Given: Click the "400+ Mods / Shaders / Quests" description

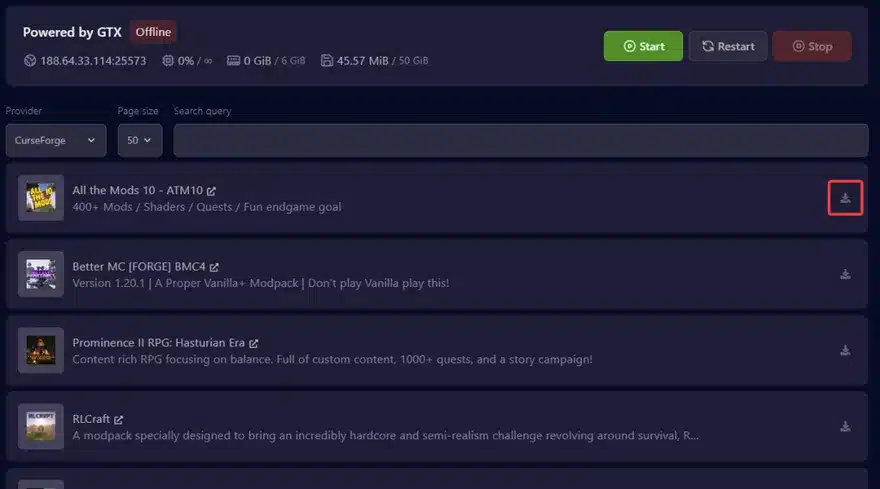Looking at the screenshot, I should pos(207,207).
